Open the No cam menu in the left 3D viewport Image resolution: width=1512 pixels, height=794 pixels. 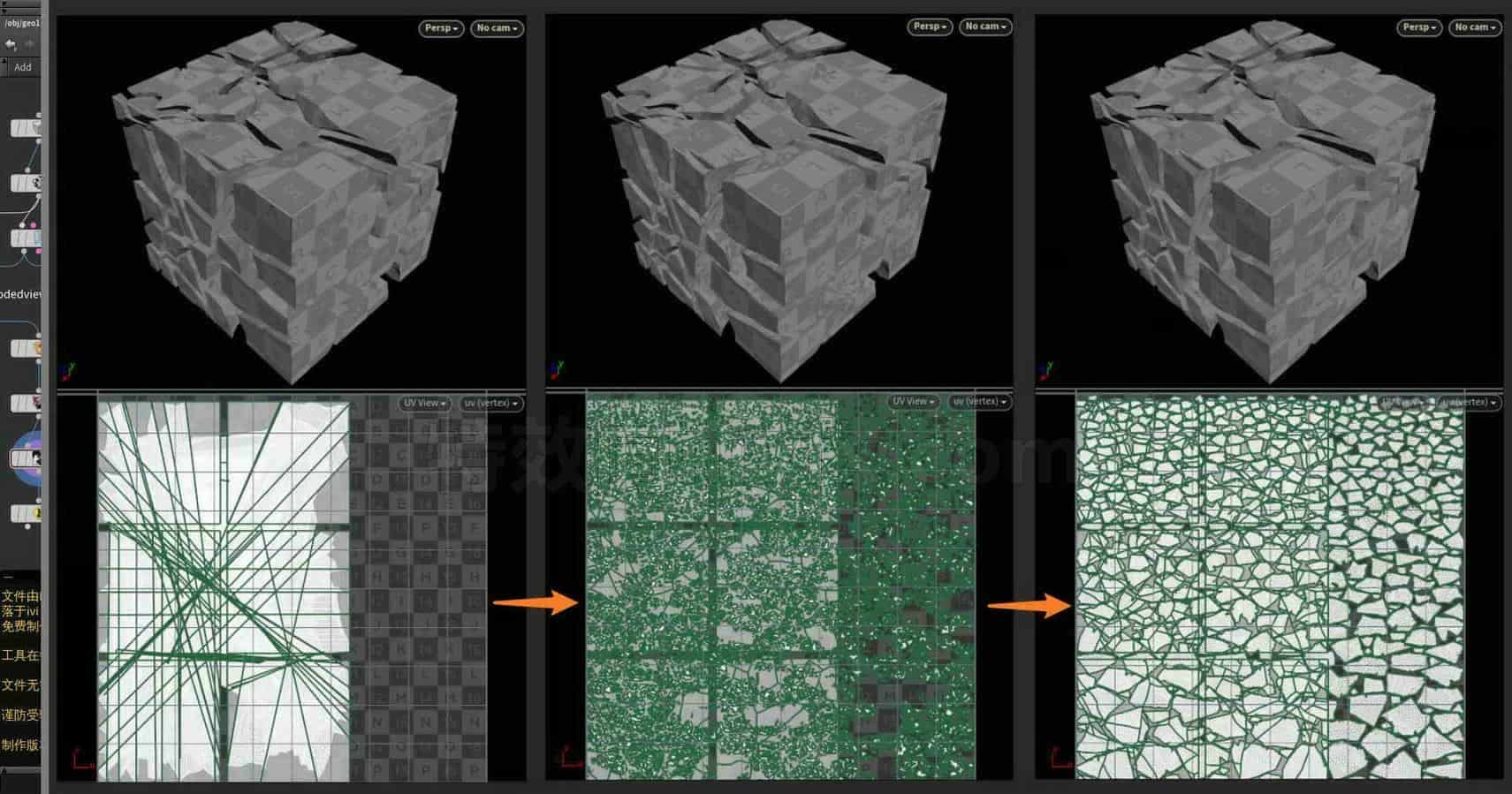click(x=497, y=28)
